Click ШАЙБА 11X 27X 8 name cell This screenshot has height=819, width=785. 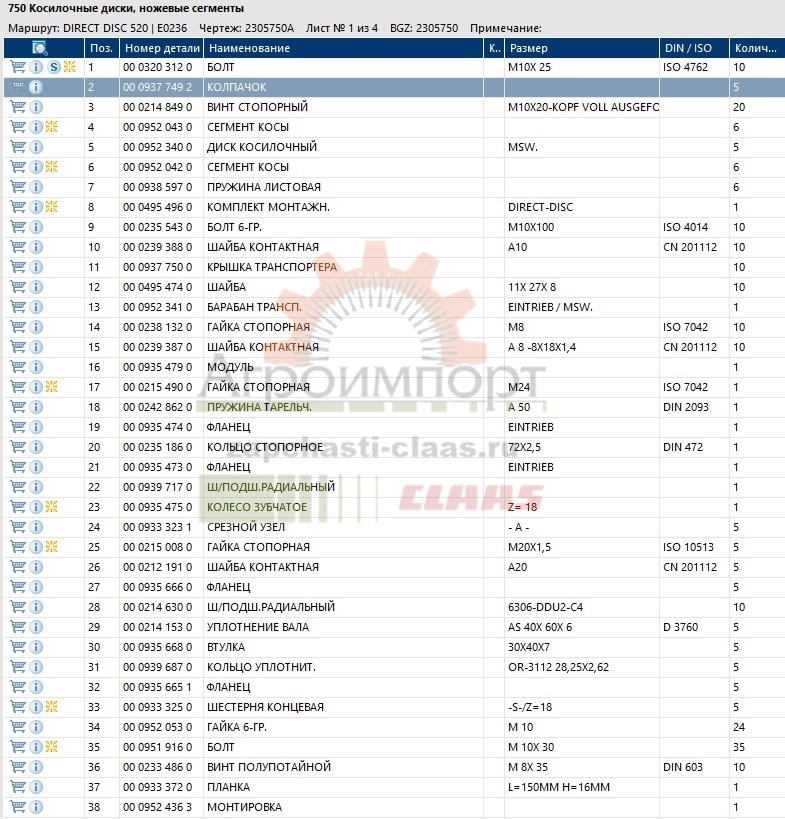(x=226, y=287)
